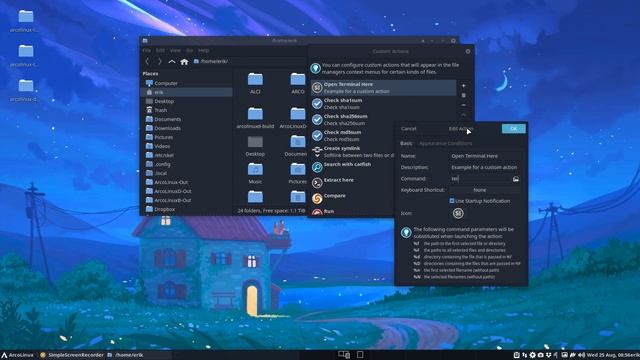This screenshot has width=640, height=360.
Task: Switch to Appearance Conditions tab
Action: tap(445, 143)
